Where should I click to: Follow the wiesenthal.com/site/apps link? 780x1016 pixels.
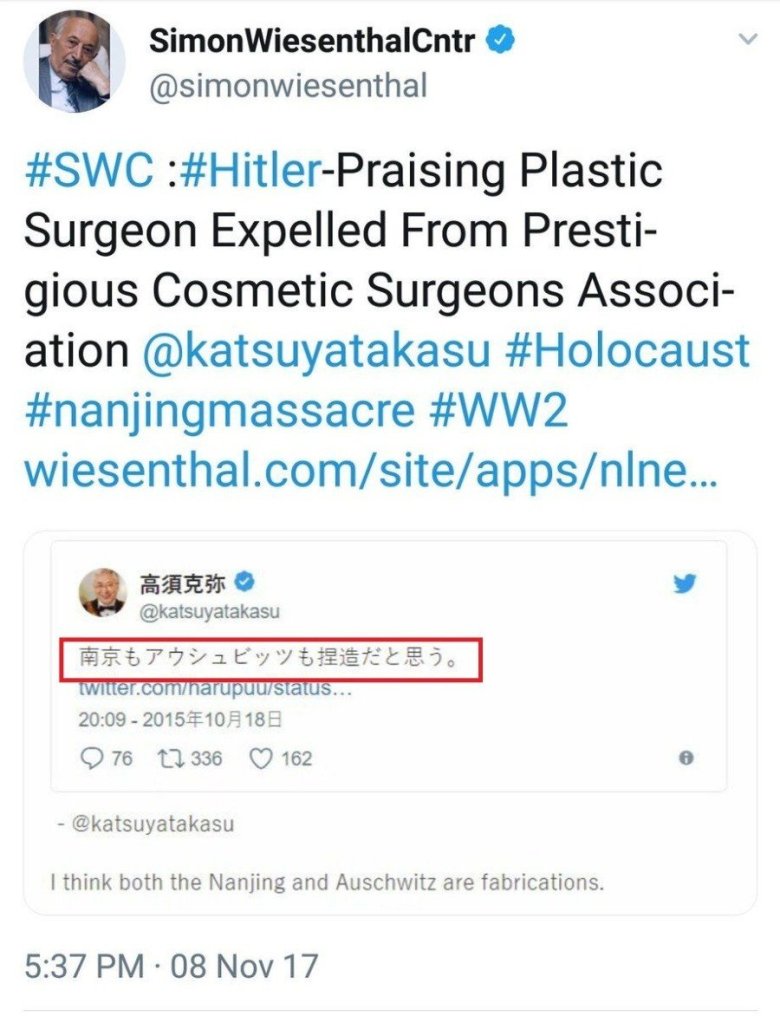[x=371, y=471]
